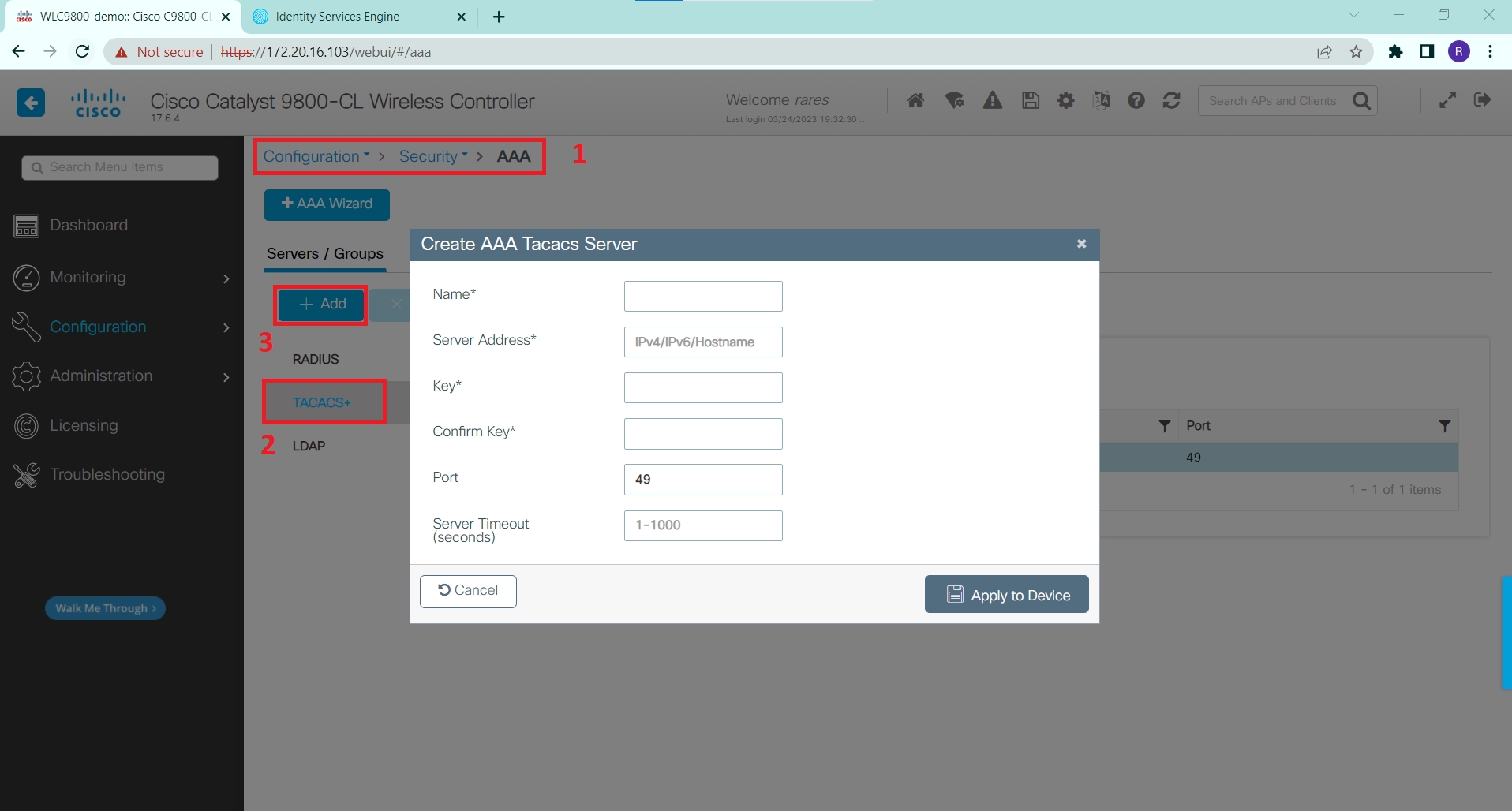Viewport: 1512px width, 811px height.
Task: Close the Create AAA Tacacs Server dialog
Action: [x=1082, y=244]
